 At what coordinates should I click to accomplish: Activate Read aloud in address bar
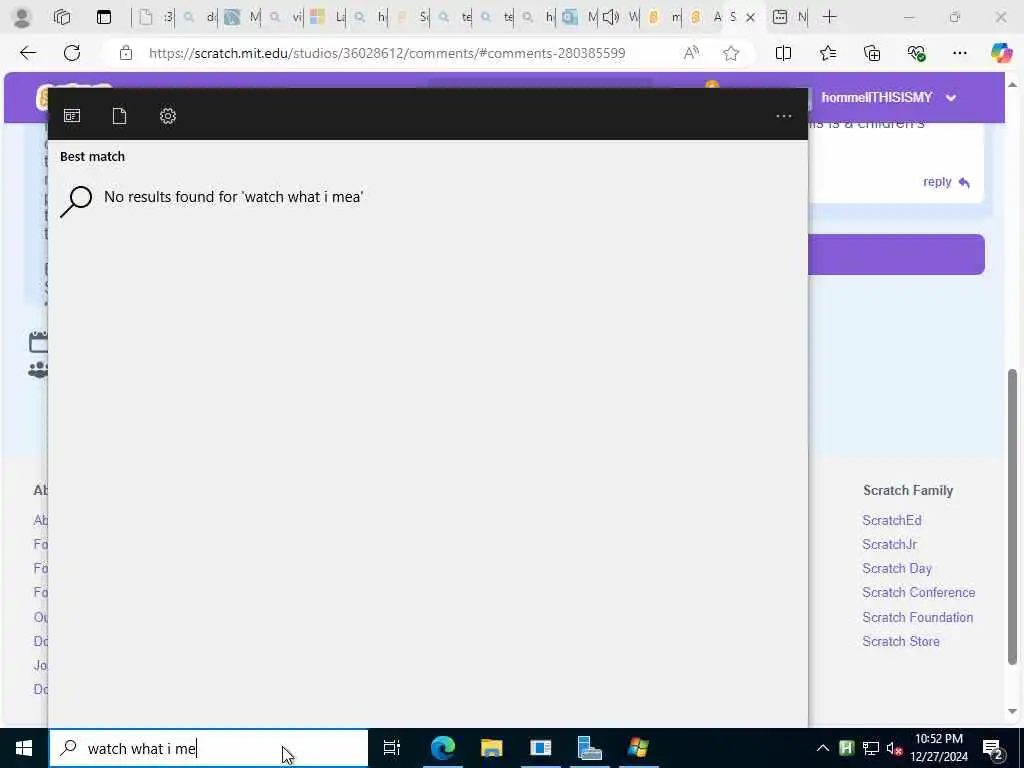691,53
